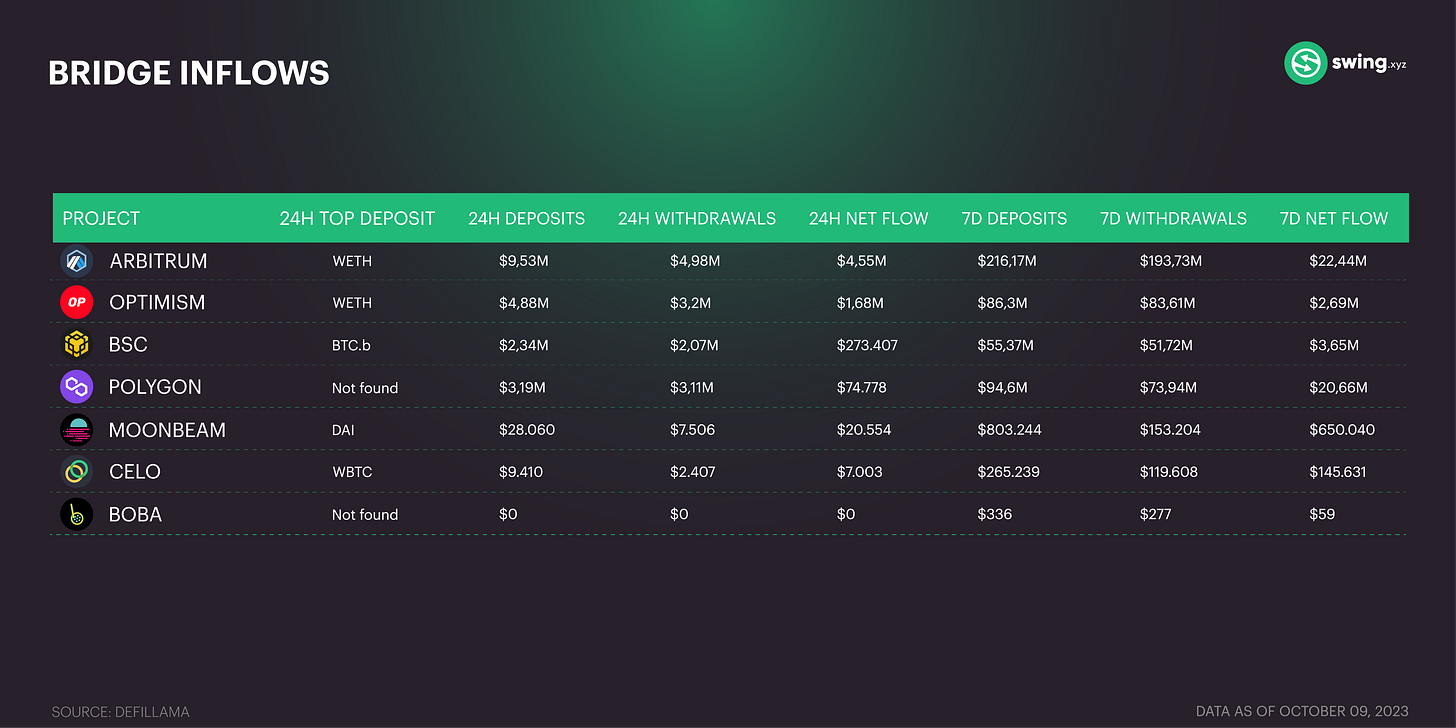
Task: Click Arbitrum's WETH top deposit cell
Action: click(351, 261)
